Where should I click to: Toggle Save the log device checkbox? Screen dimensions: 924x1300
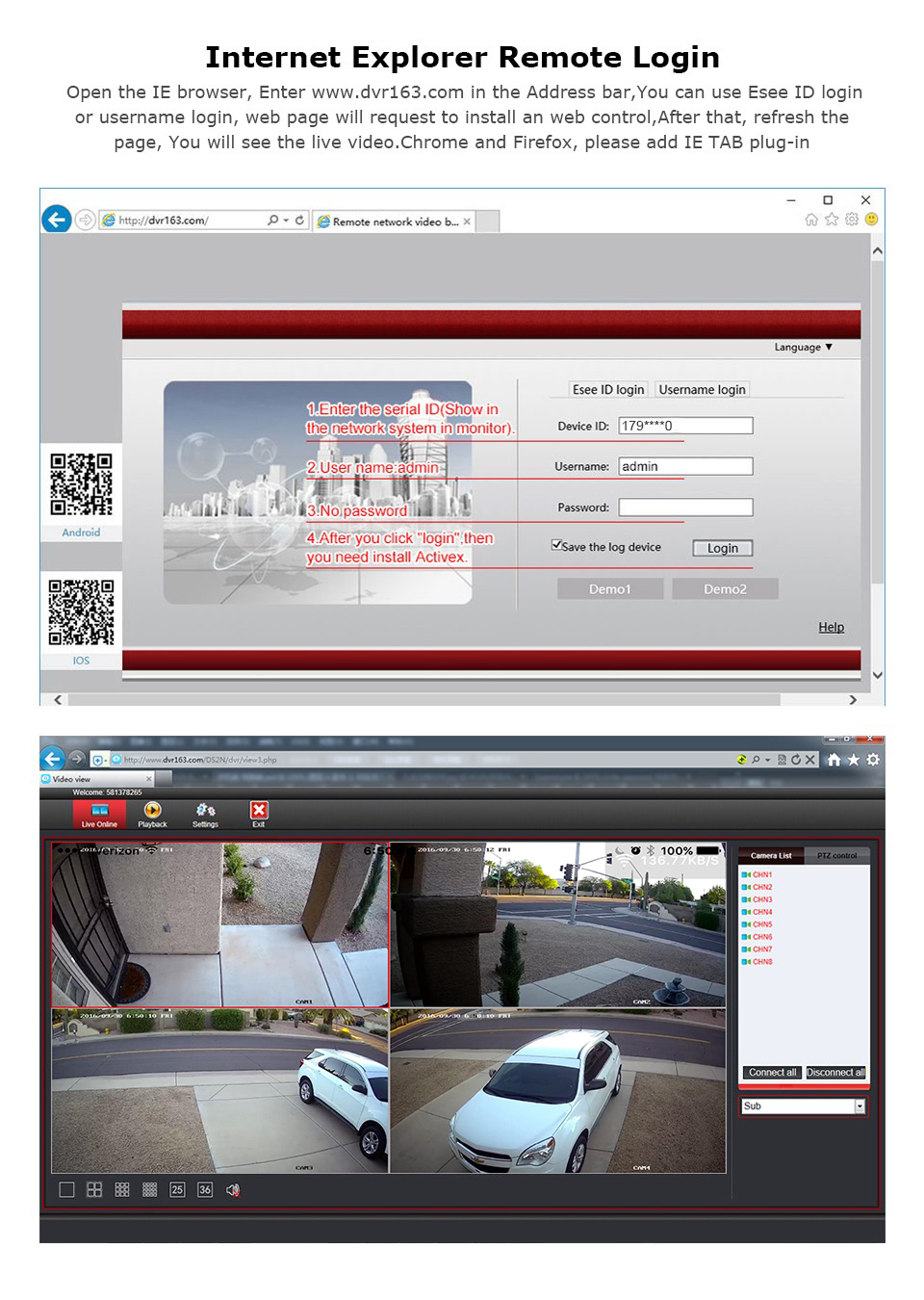pyautogui.click(x=556, y=545)
